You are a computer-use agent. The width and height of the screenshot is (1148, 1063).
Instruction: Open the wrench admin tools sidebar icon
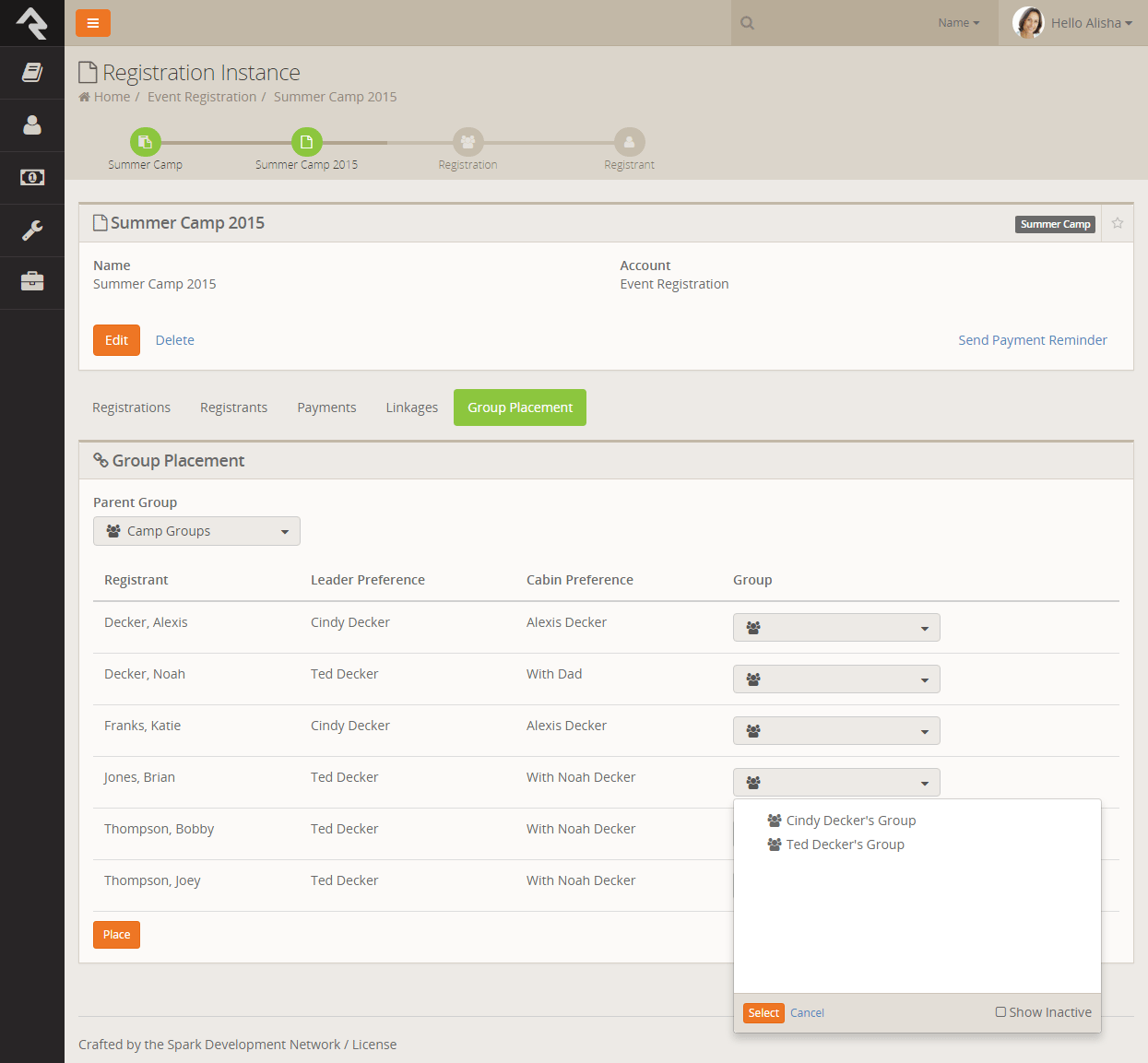coord(32,230)
